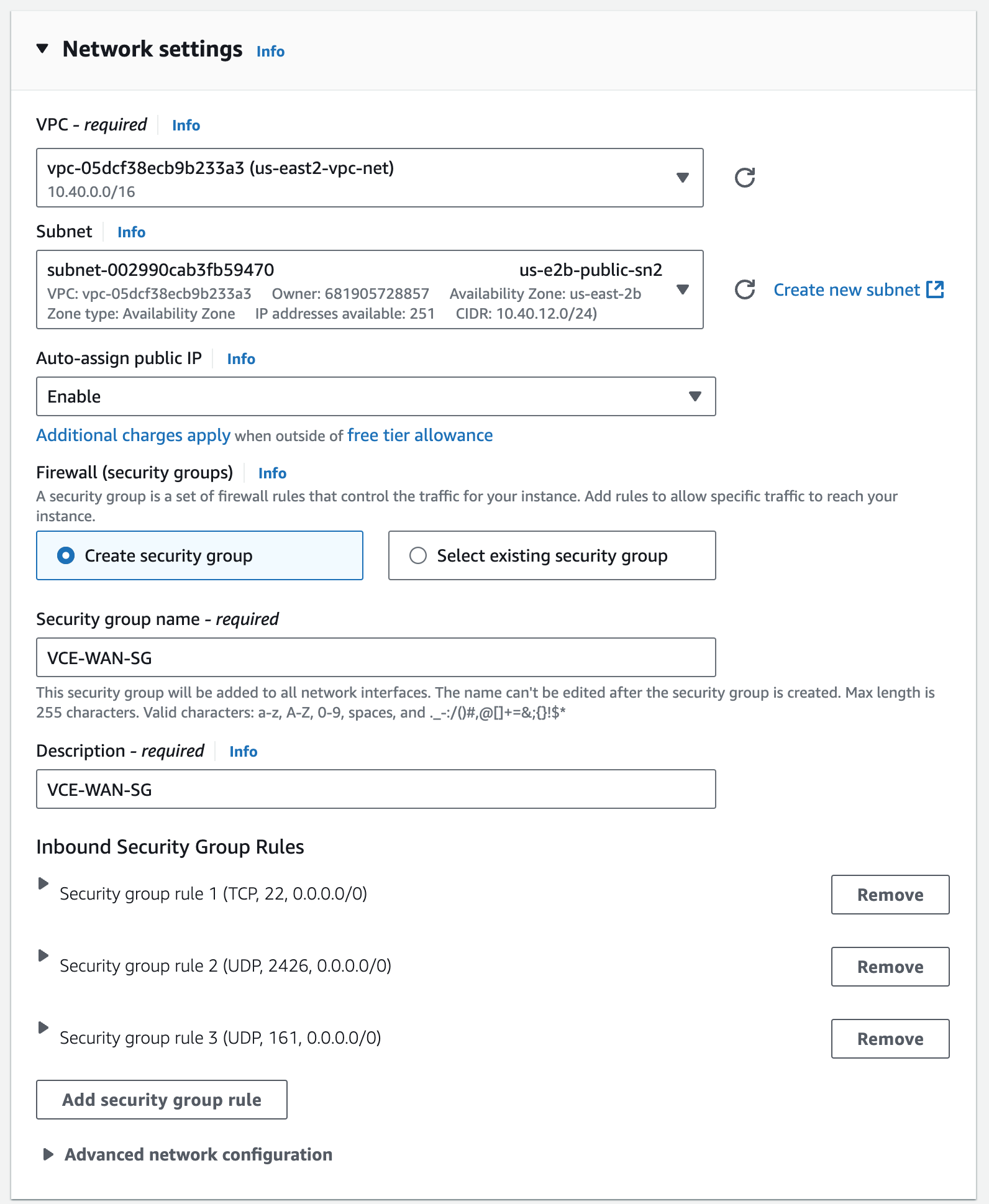Image resolution: width=989 pixels, height=1204 pixels.
Task: Open the Auto-assign public IP dropdown
Action: (376, 396)
